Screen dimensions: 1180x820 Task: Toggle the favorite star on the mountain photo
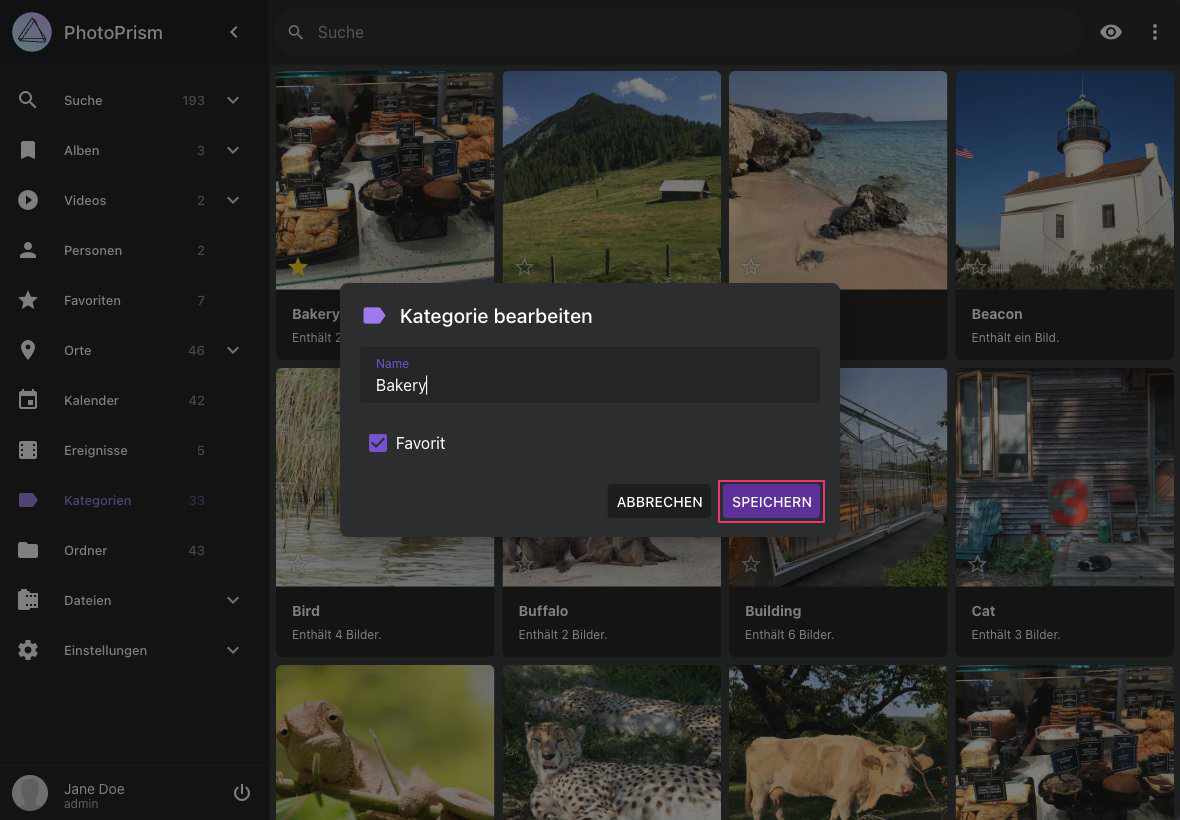click(x=525, y=266)
